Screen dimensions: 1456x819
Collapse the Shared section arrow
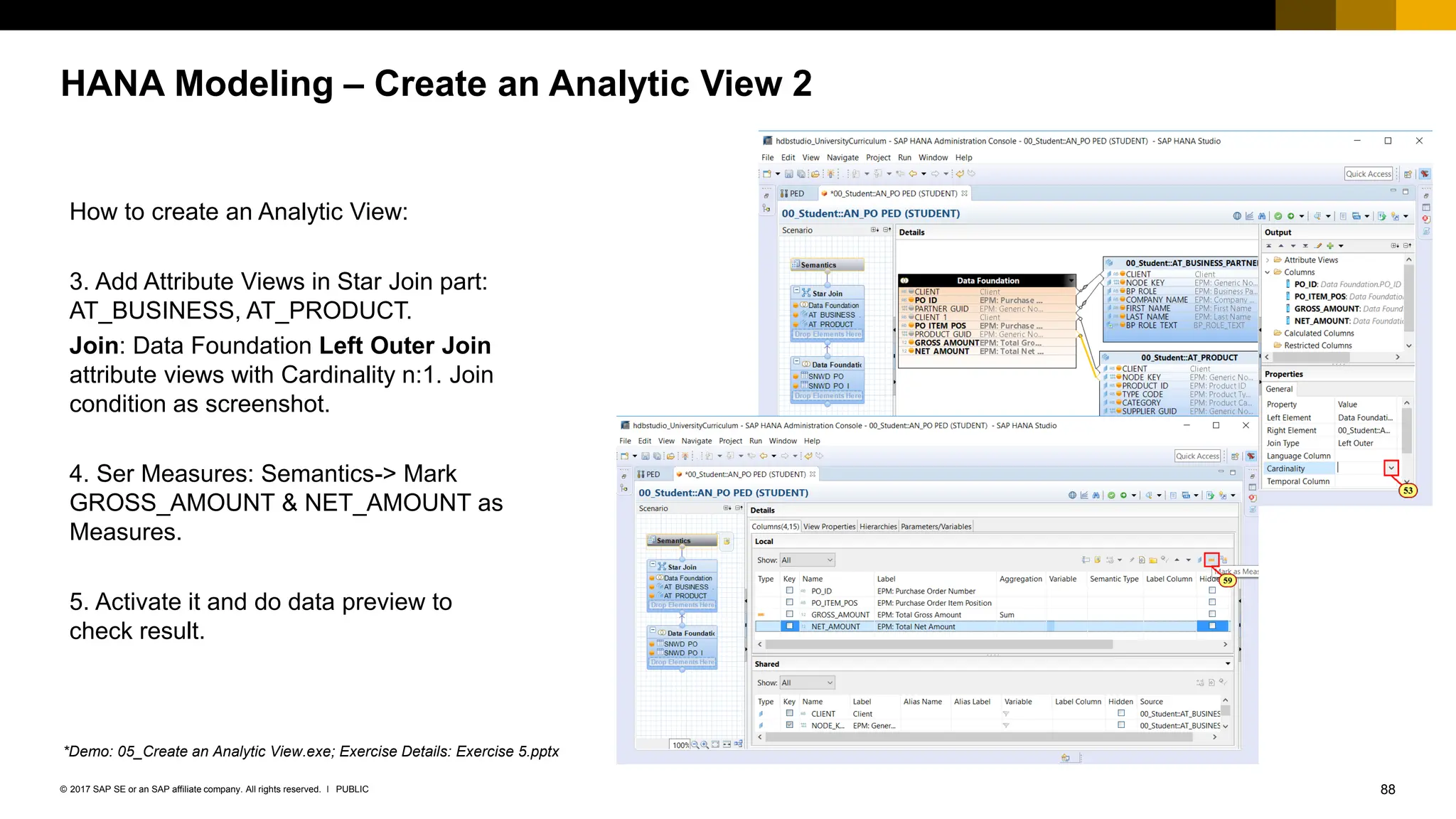[x=1228, y=664]
